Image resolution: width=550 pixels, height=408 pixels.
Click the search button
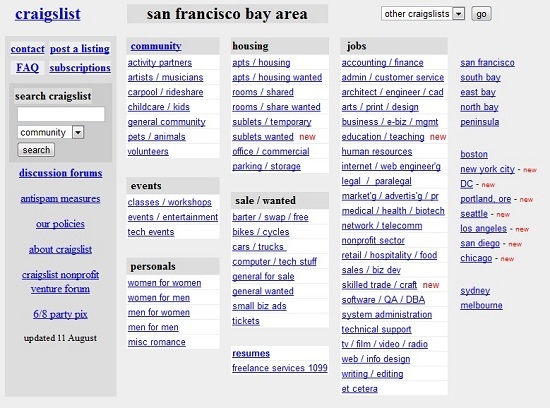click(36, 150)
